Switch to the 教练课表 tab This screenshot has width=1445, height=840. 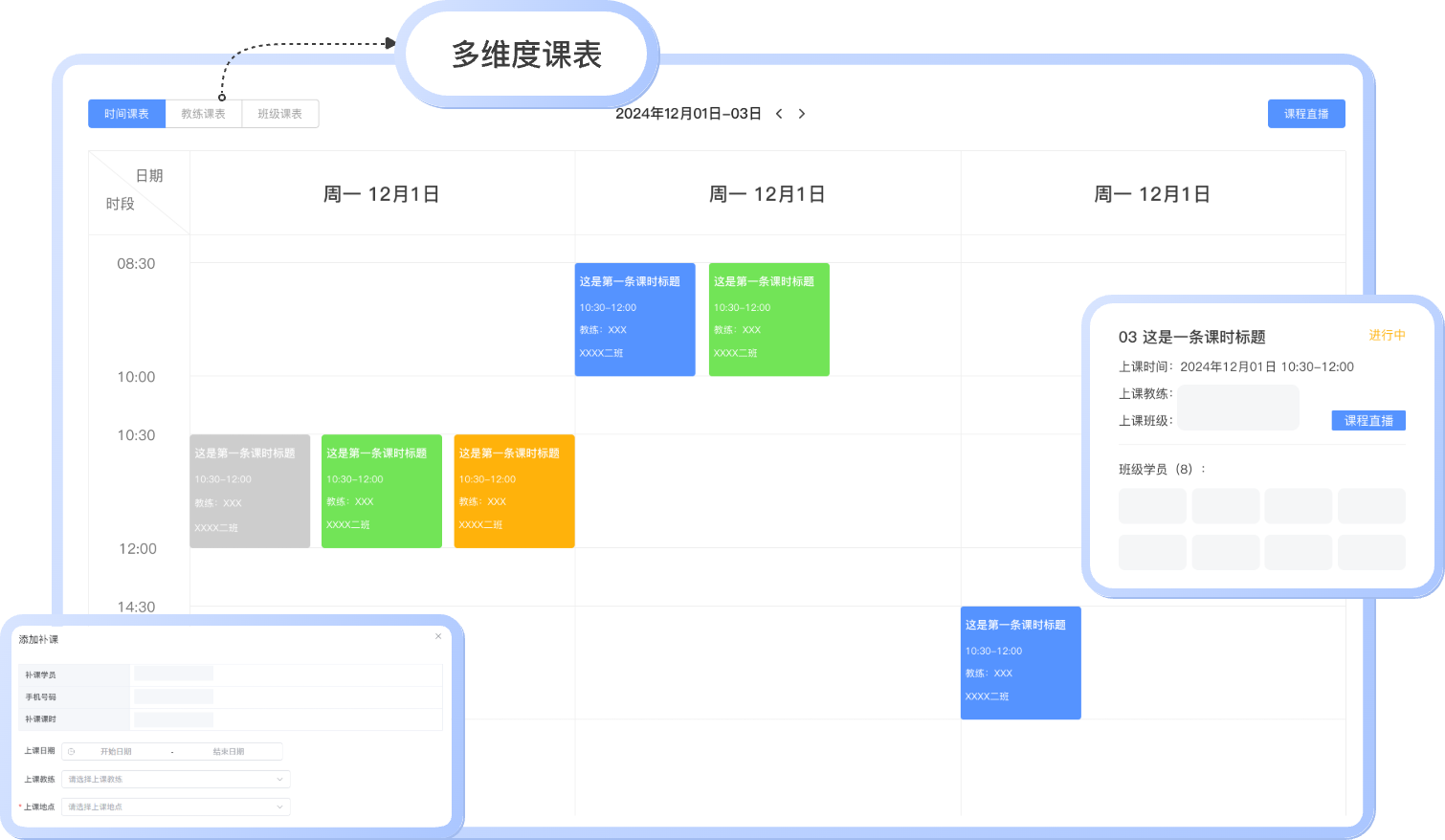coord(203,113)
